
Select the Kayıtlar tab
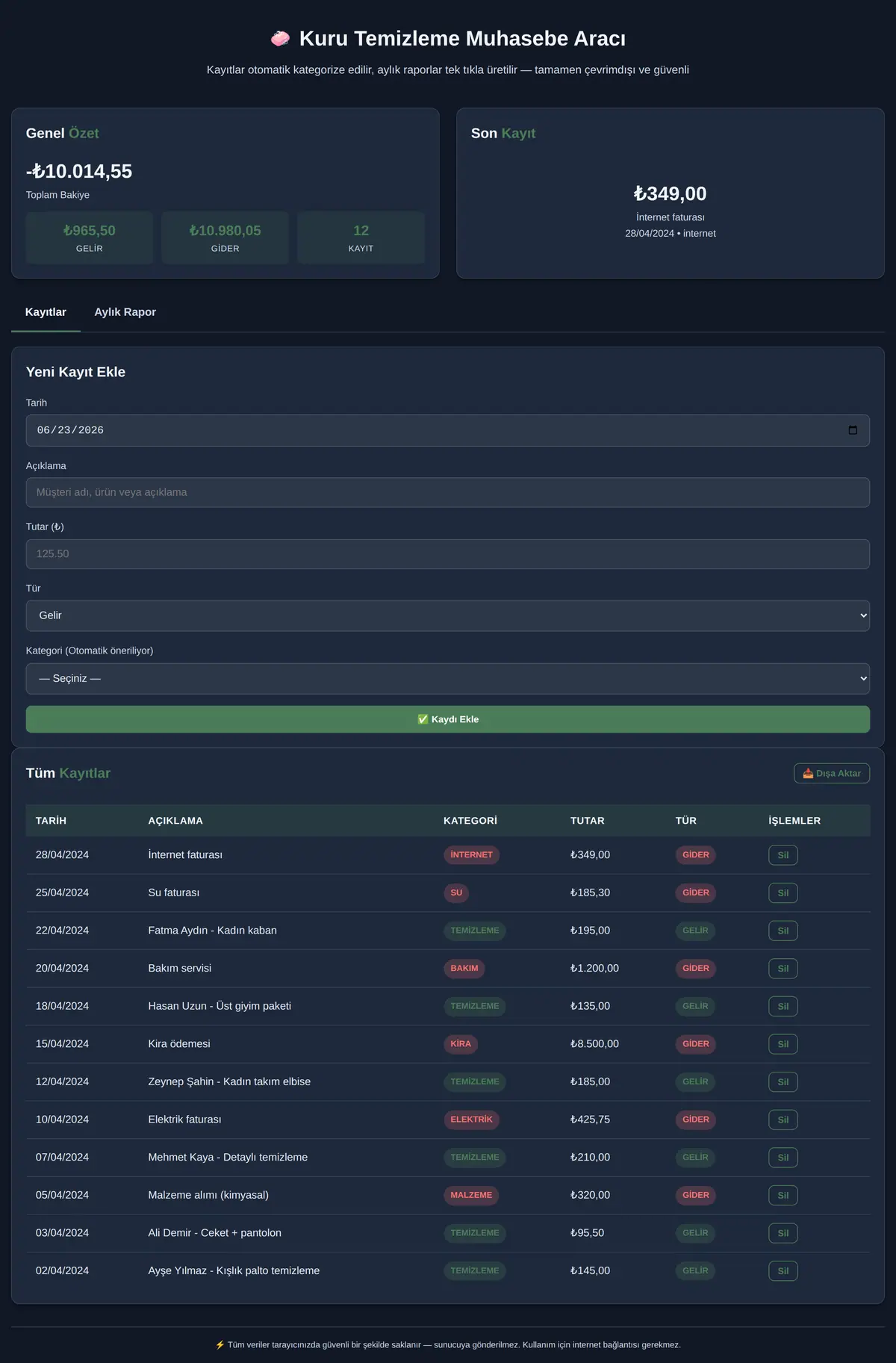pyautogui.click(x=46, y=312)
